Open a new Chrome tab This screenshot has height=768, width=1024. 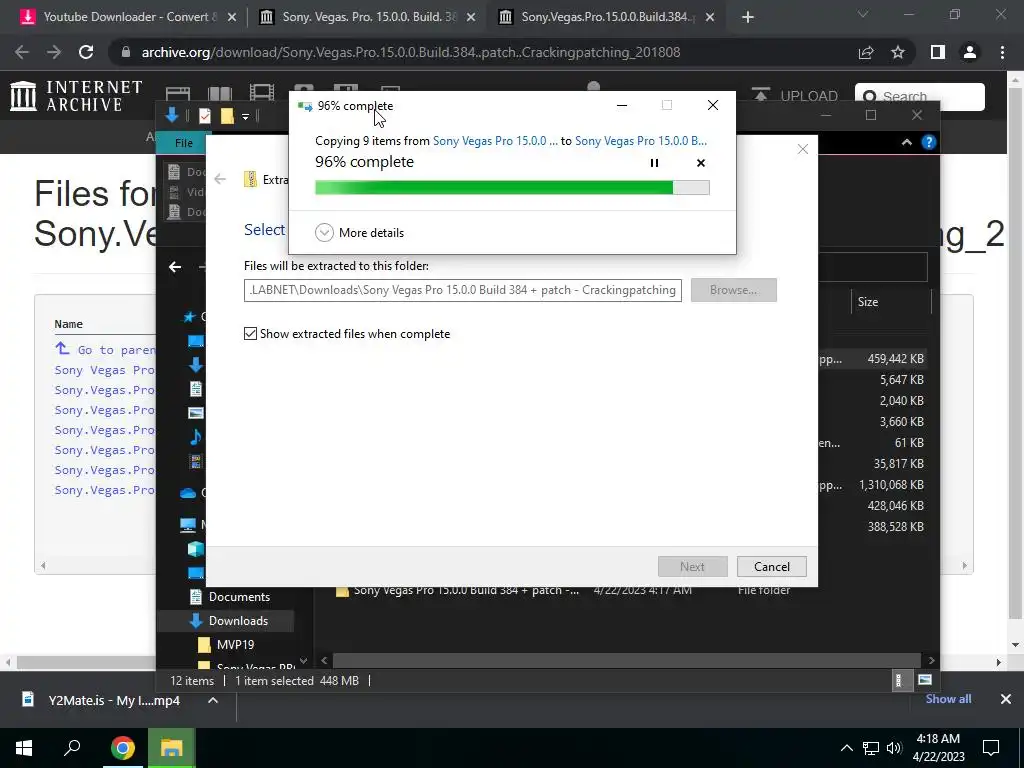(748, 17)
